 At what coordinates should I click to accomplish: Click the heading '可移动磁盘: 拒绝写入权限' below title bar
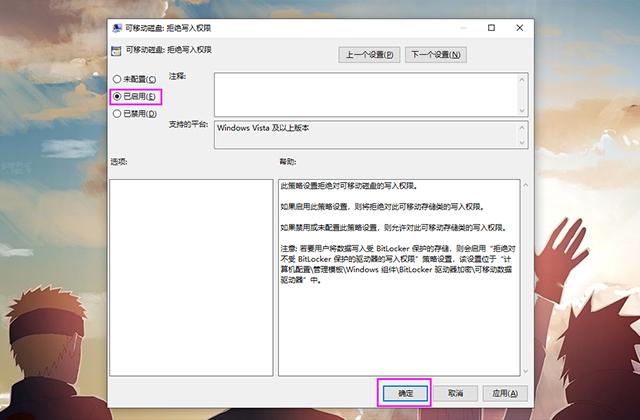point(169,50)
